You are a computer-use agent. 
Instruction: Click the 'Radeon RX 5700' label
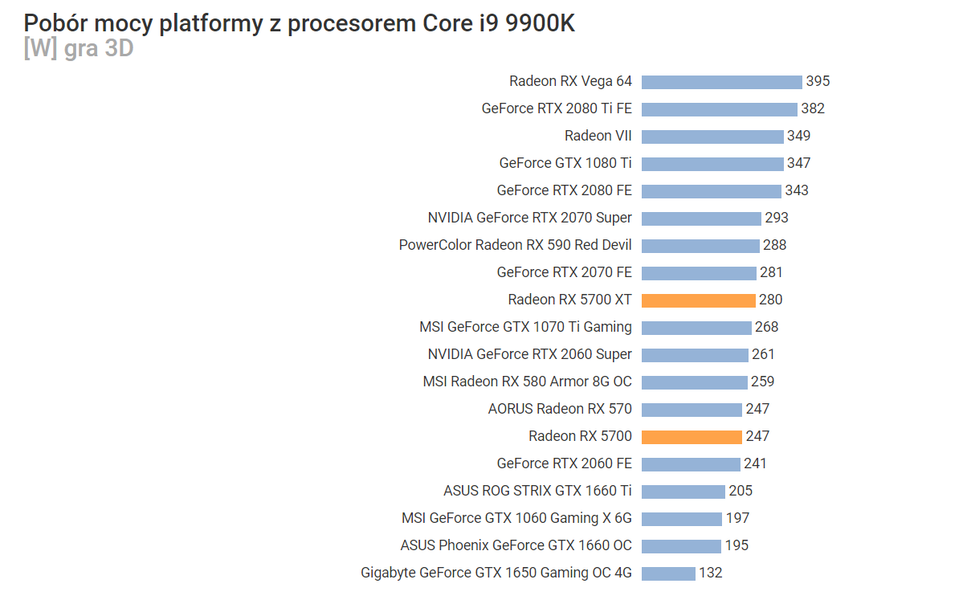580,436
